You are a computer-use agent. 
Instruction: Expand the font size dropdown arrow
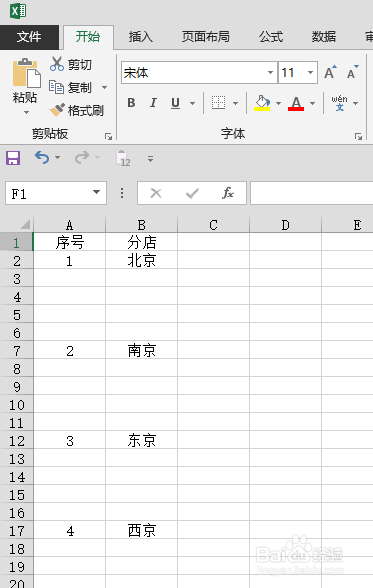pyautogui.click(x=310, y=73)
